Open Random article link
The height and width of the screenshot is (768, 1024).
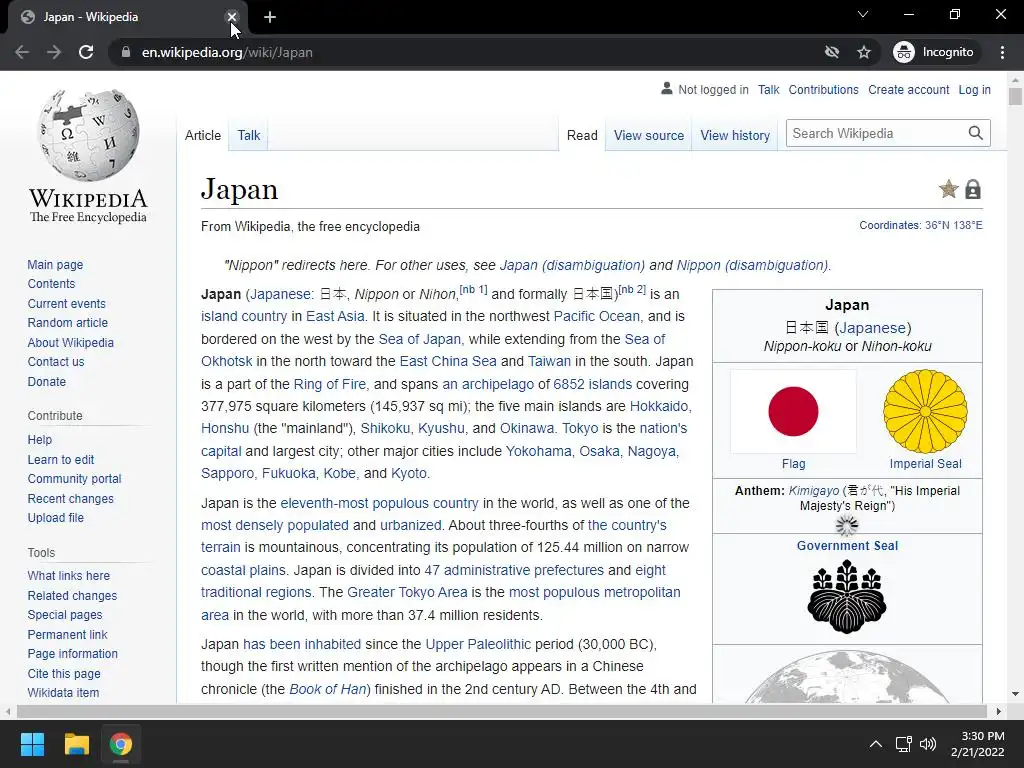pos(67,323)
